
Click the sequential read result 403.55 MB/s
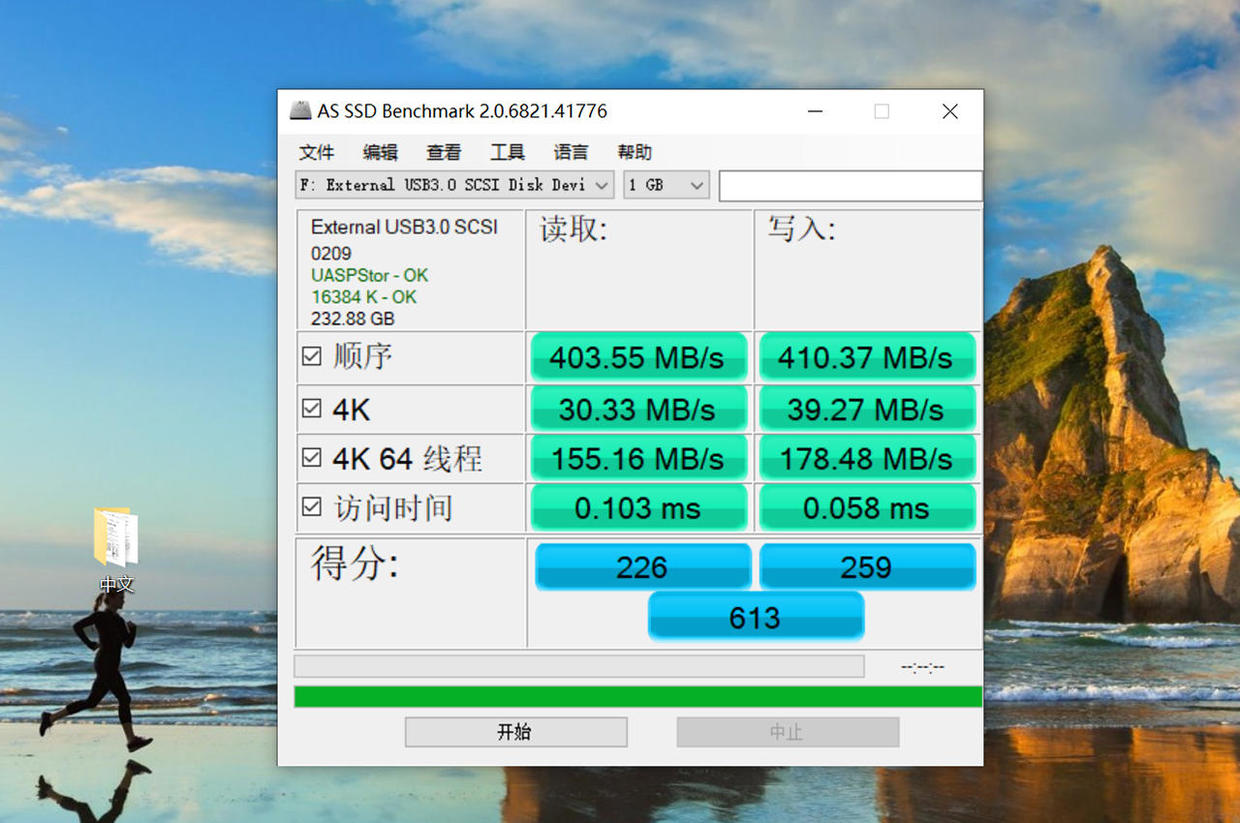(x=639, y=356)
